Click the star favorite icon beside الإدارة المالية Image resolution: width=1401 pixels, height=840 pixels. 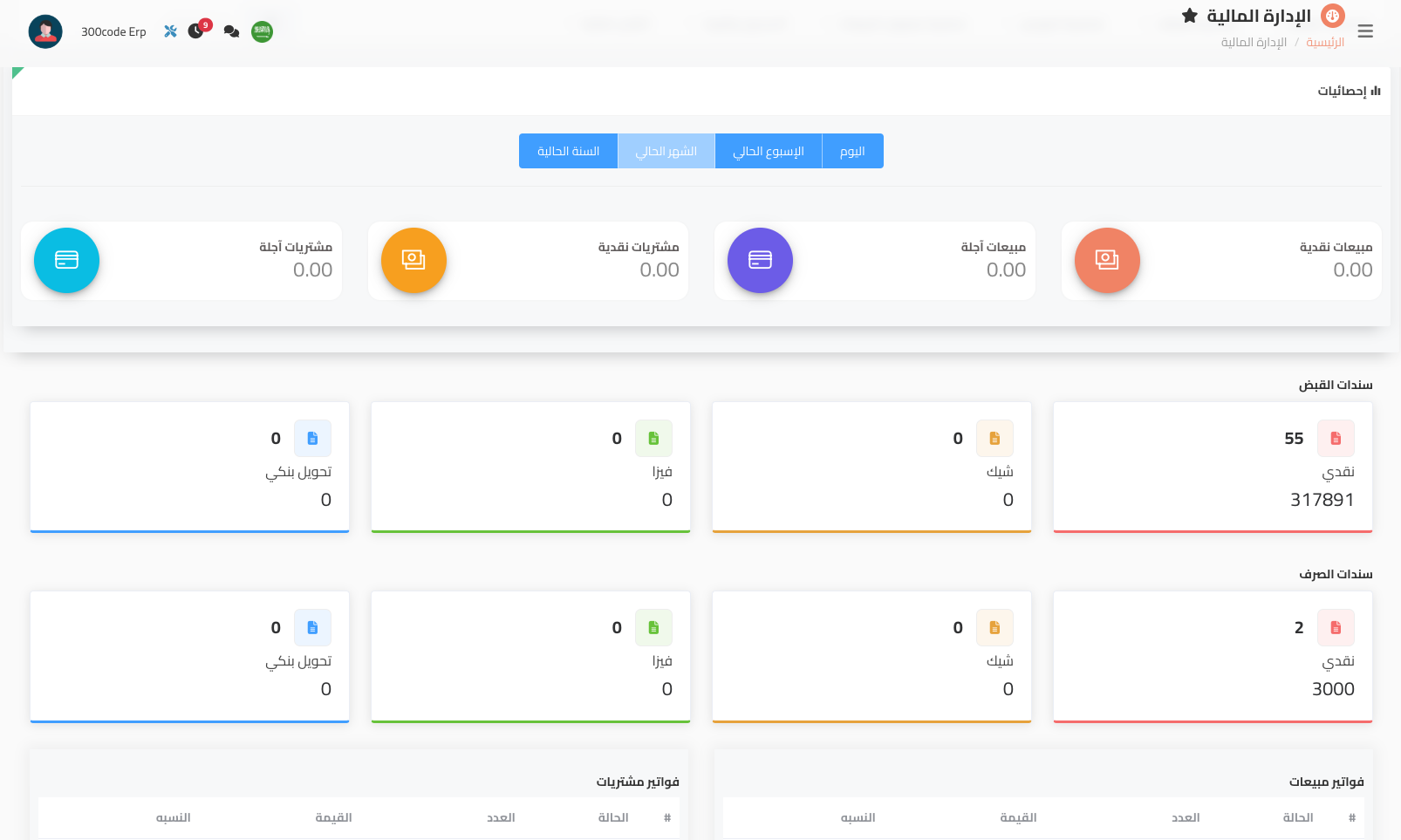[x=1189, y=16]
